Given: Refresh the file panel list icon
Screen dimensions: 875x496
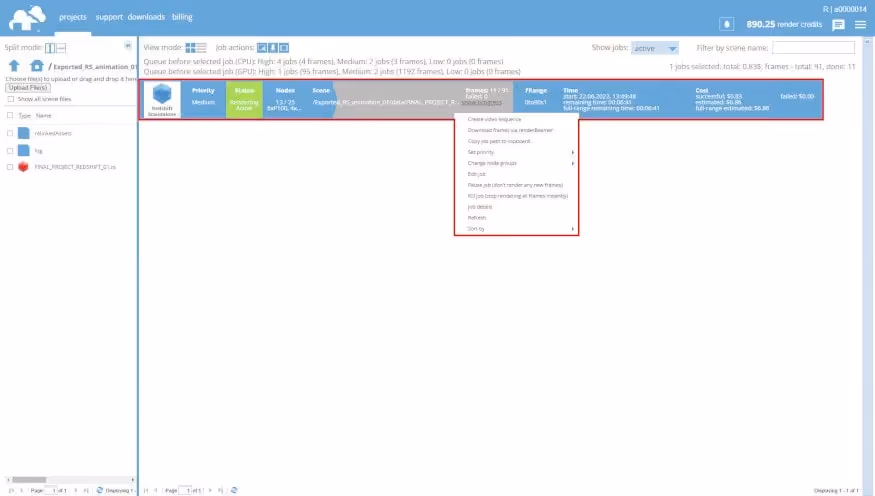Looking at the screenshot, I should click(x=99, y=490).
